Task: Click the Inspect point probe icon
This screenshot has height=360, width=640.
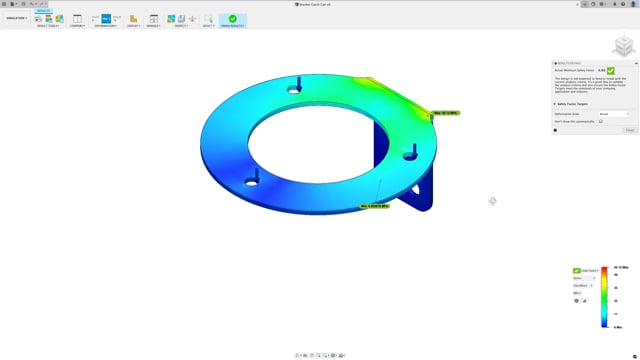Action: 192,19
